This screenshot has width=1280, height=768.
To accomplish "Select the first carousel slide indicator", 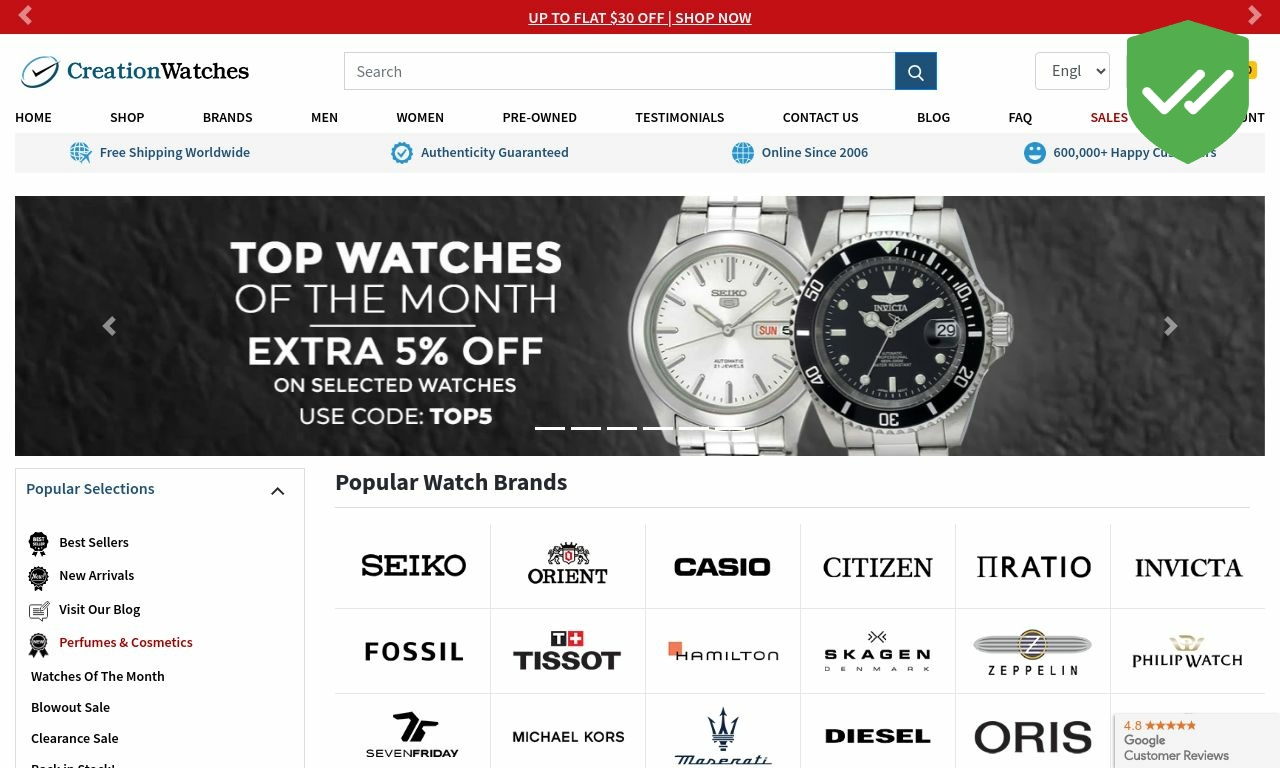I will [x=550, y=428].
